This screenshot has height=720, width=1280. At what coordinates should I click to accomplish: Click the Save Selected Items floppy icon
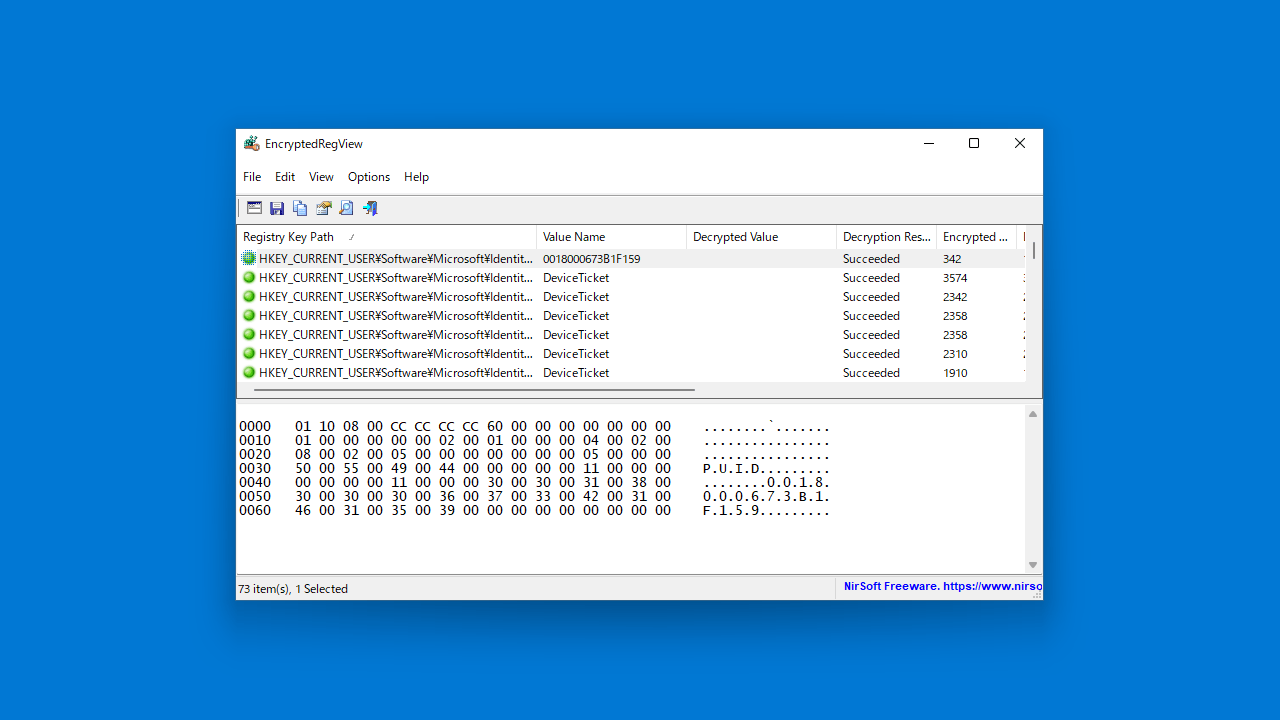click(x=277, y=208)
